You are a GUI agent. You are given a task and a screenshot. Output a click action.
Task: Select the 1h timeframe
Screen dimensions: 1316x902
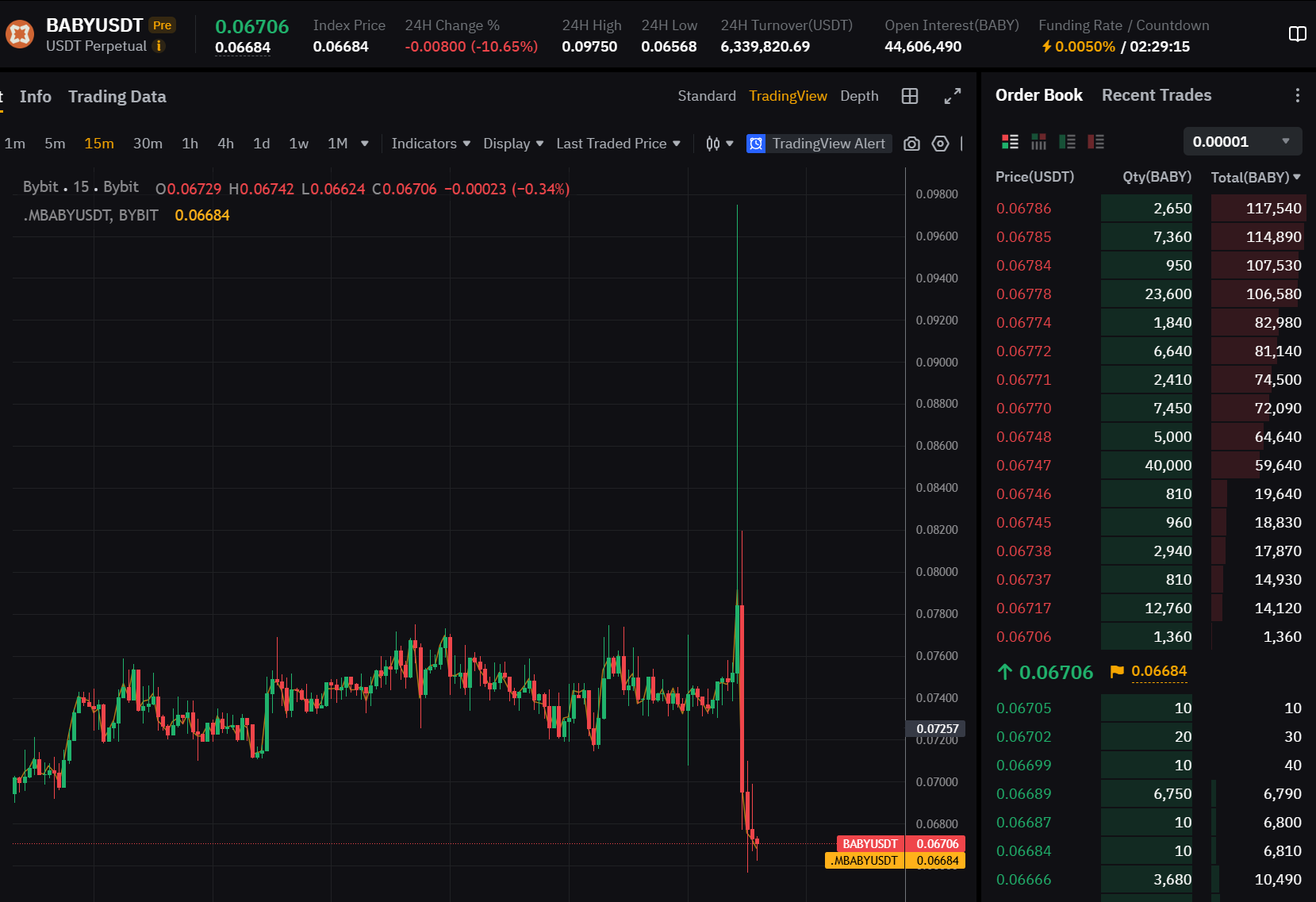tap(190, 144)
